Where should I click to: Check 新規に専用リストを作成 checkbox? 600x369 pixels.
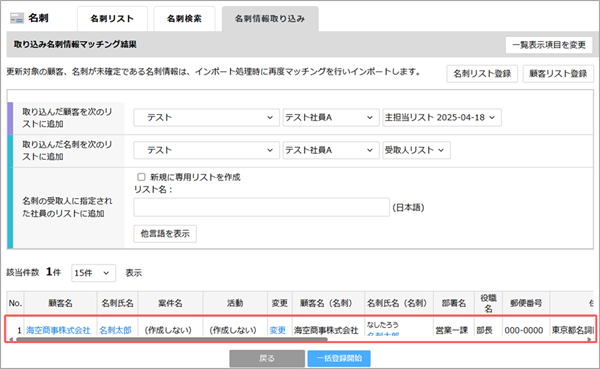pos(141,177)
